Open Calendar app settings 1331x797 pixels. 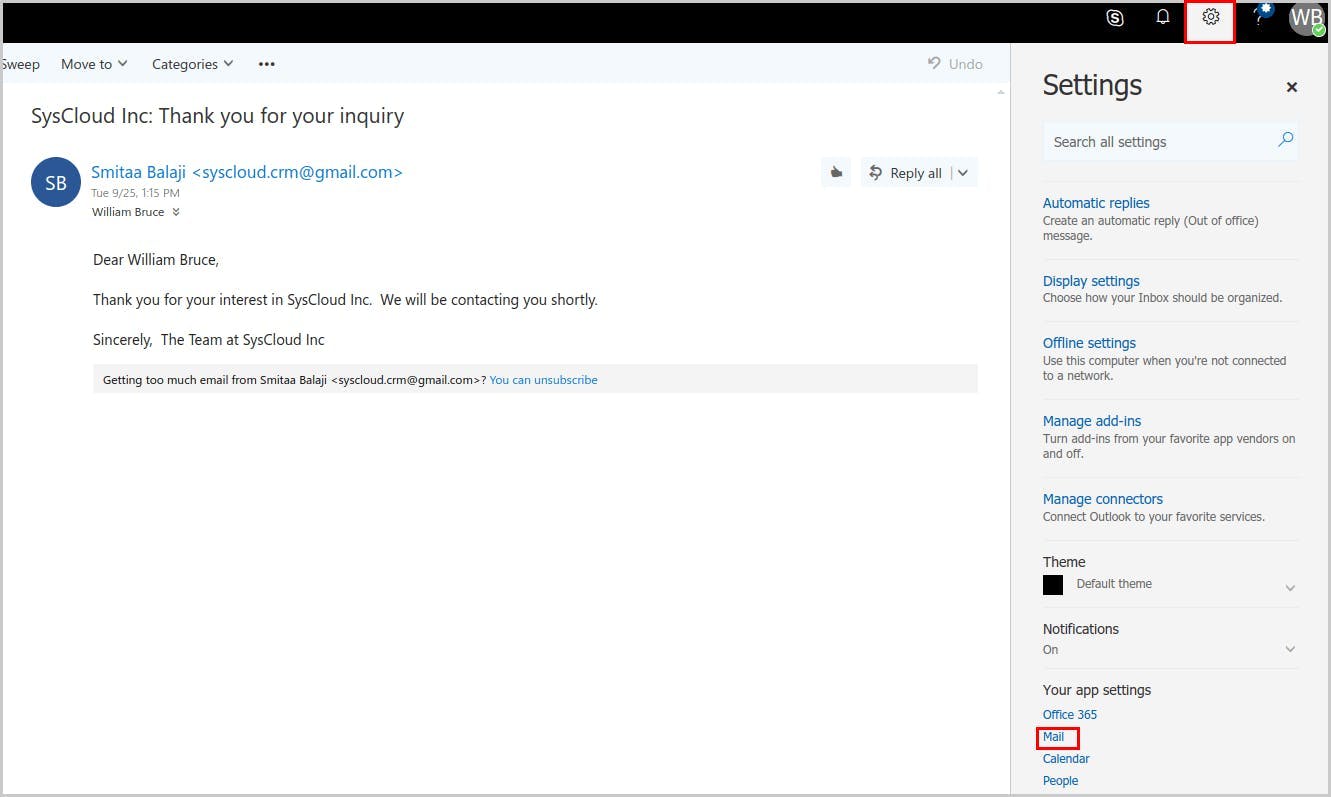1066,759
